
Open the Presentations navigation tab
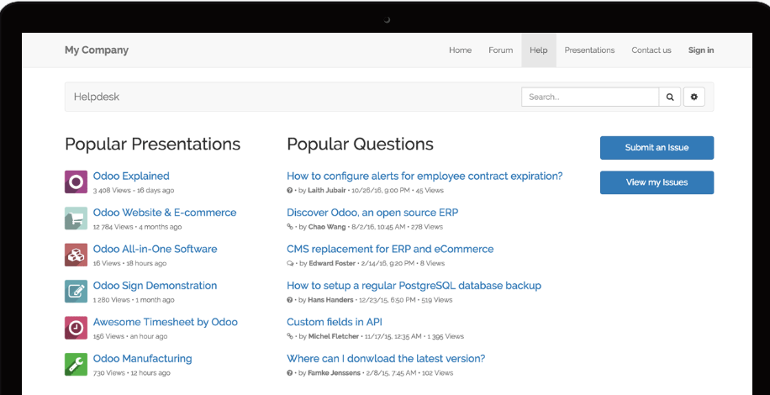click(589, 50)
